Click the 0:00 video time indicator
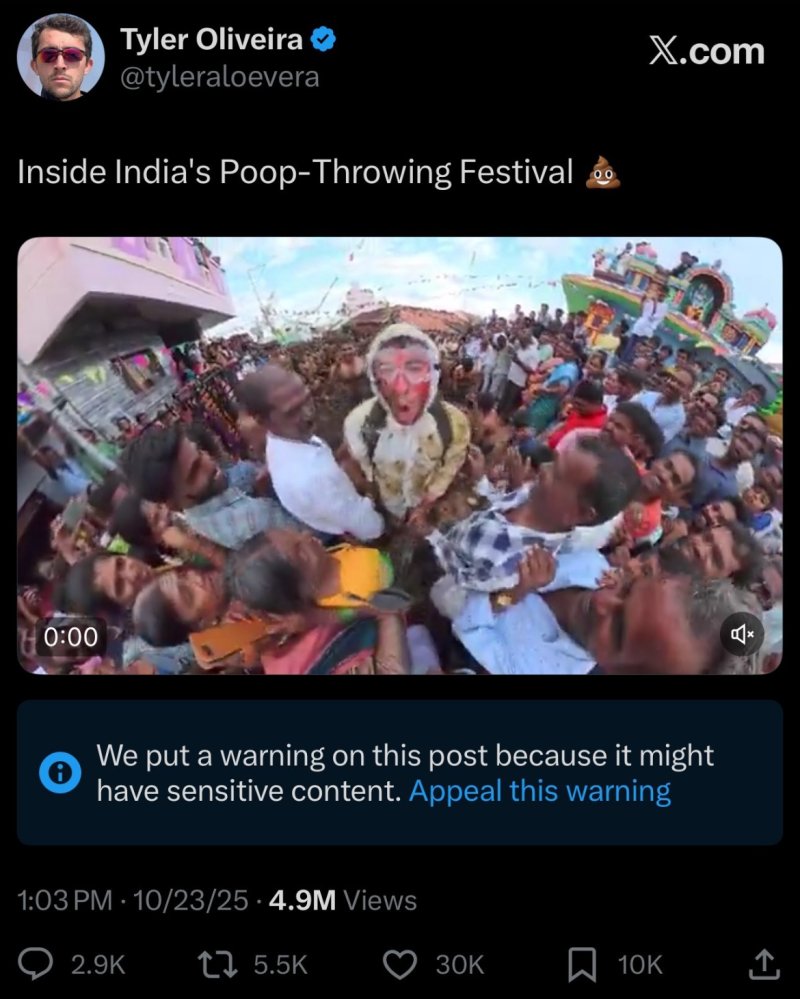800x999 pixels. click(x=71, y=636)
